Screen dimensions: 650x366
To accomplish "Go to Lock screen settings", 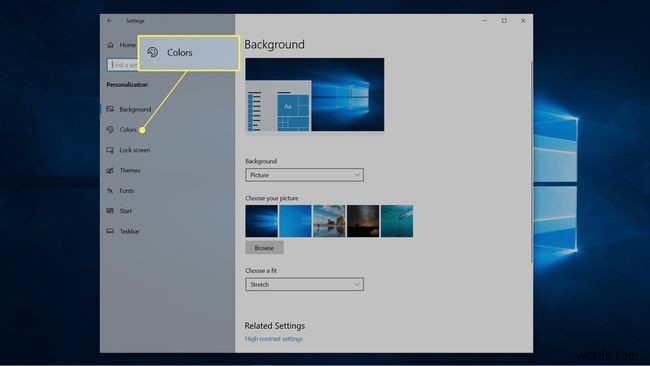I will (135, 150).
